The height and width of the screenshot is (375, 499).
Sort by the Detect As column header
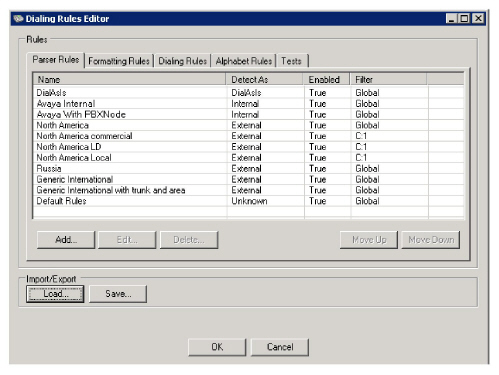(265, 80)
